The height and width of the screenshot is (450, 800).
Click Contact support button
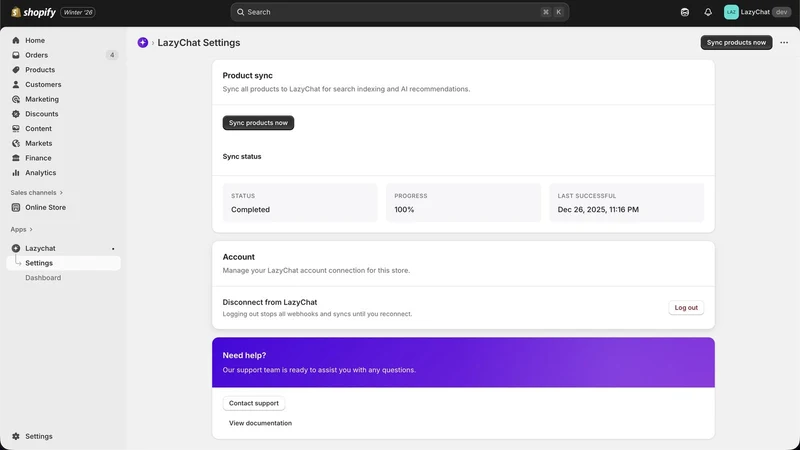tap(254, 404)
